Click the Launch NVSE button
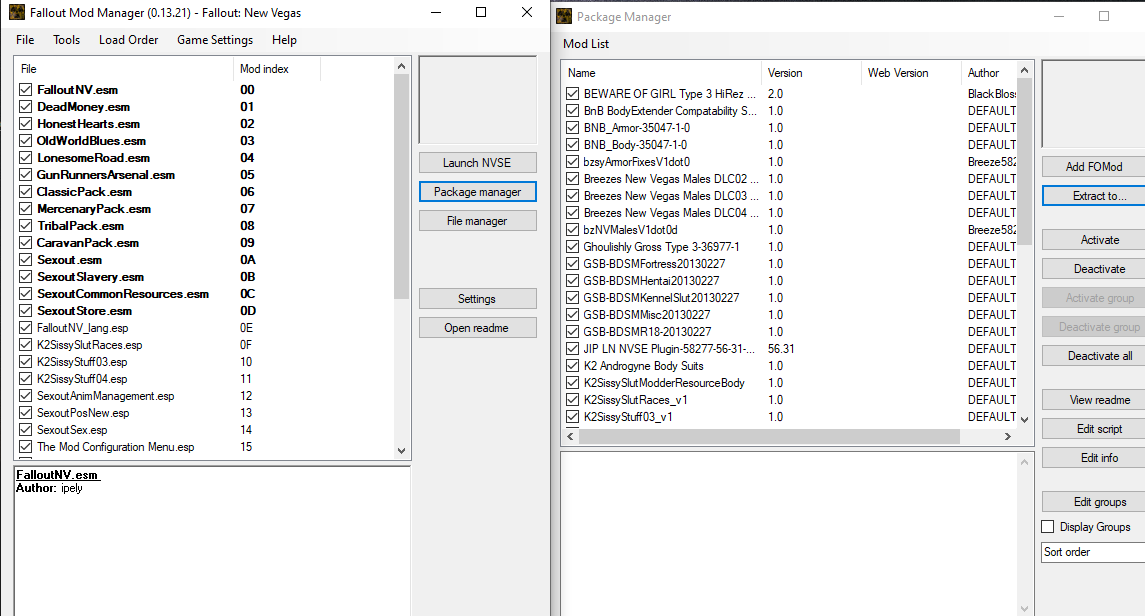 coord(478,163)
